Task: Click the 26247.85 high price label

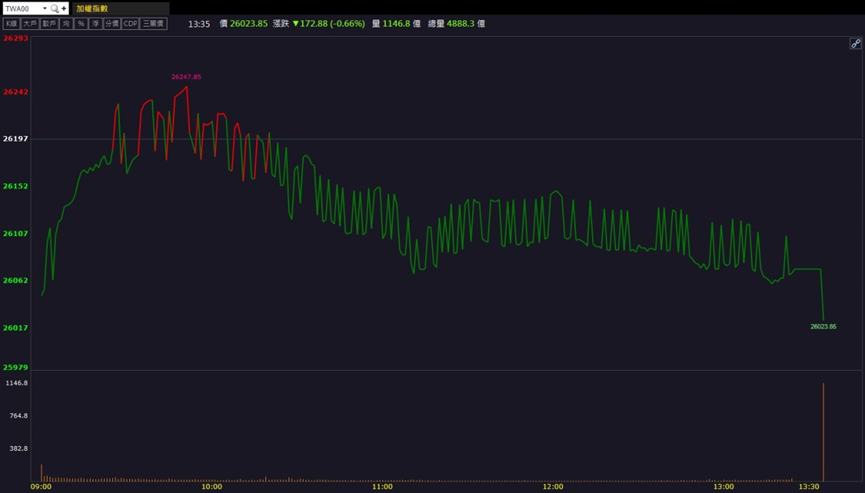Action: [x=186, y=77]
